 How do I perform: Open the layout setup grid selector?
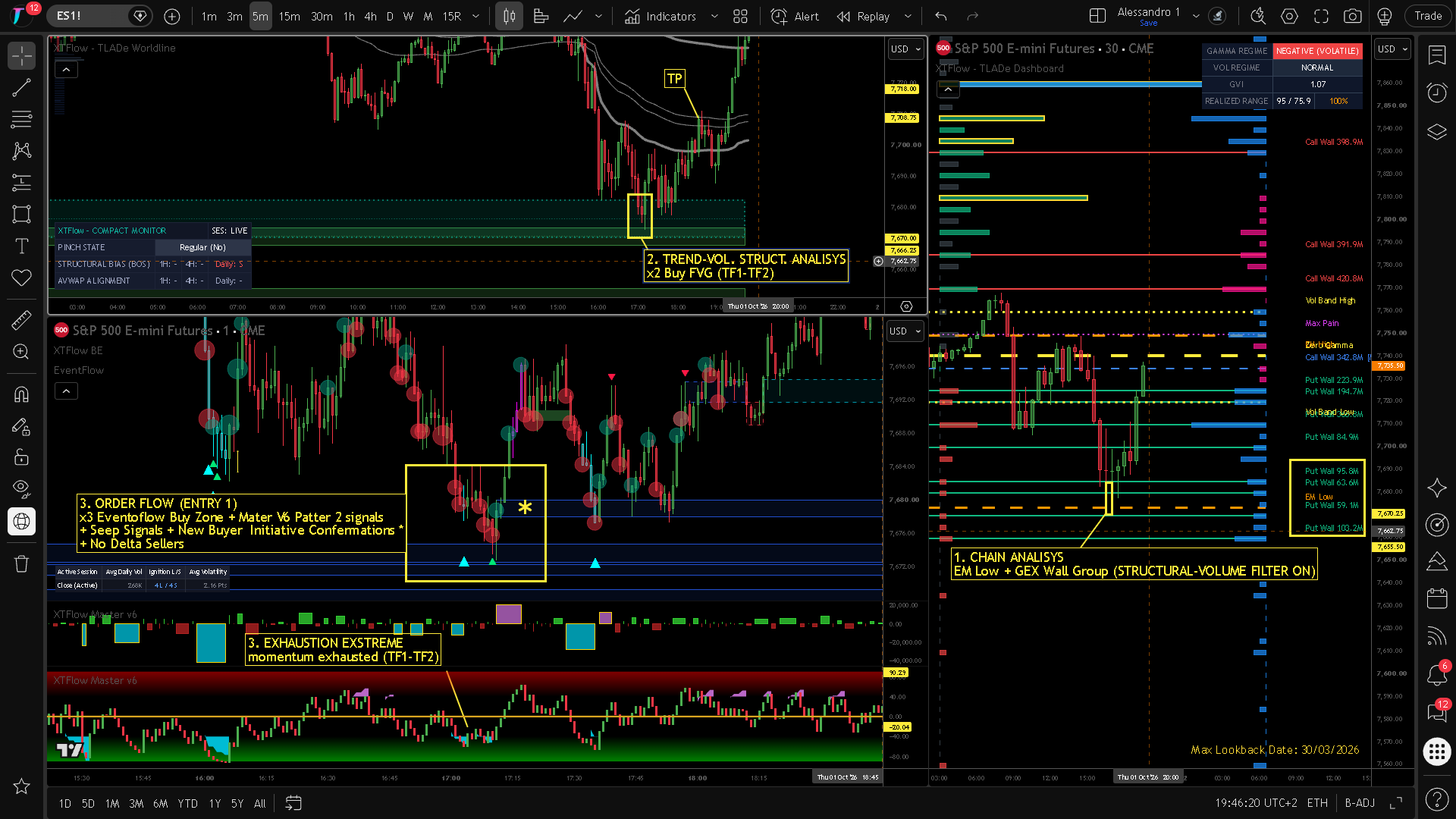pyautogui.click(x=1097, y=16)
